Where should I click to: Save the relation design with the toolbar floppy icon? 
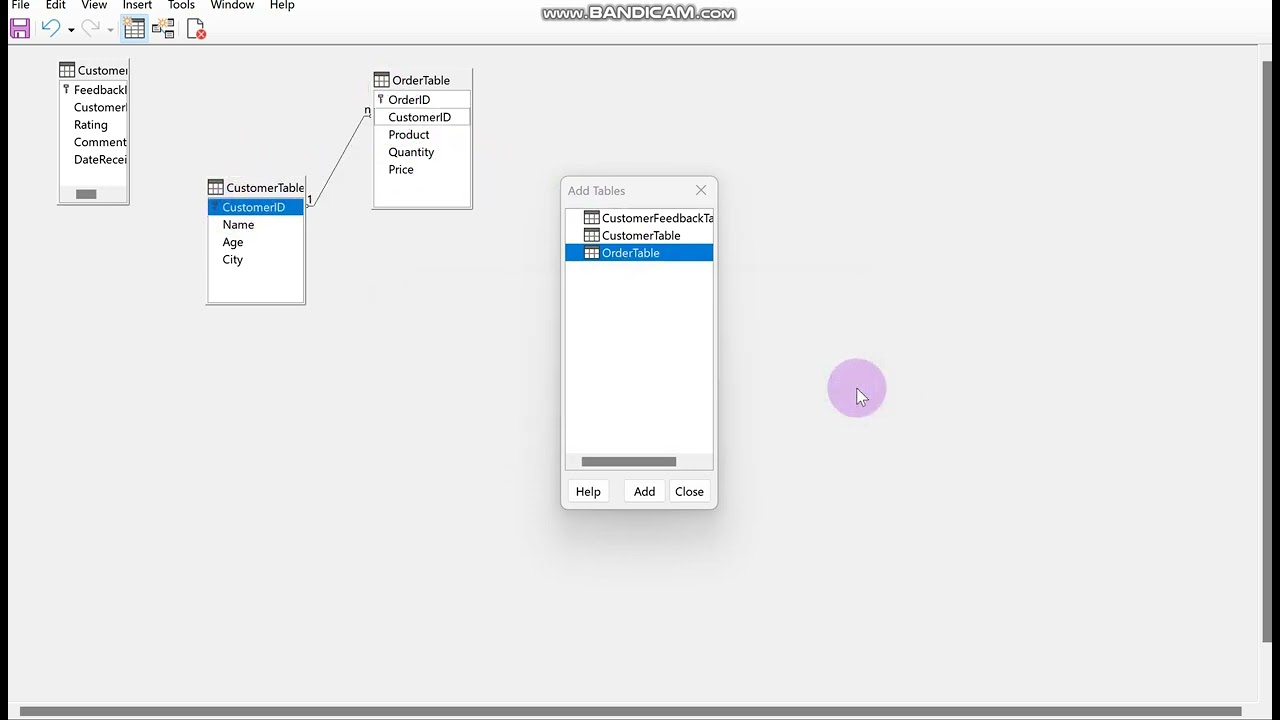tap(20, 29)
